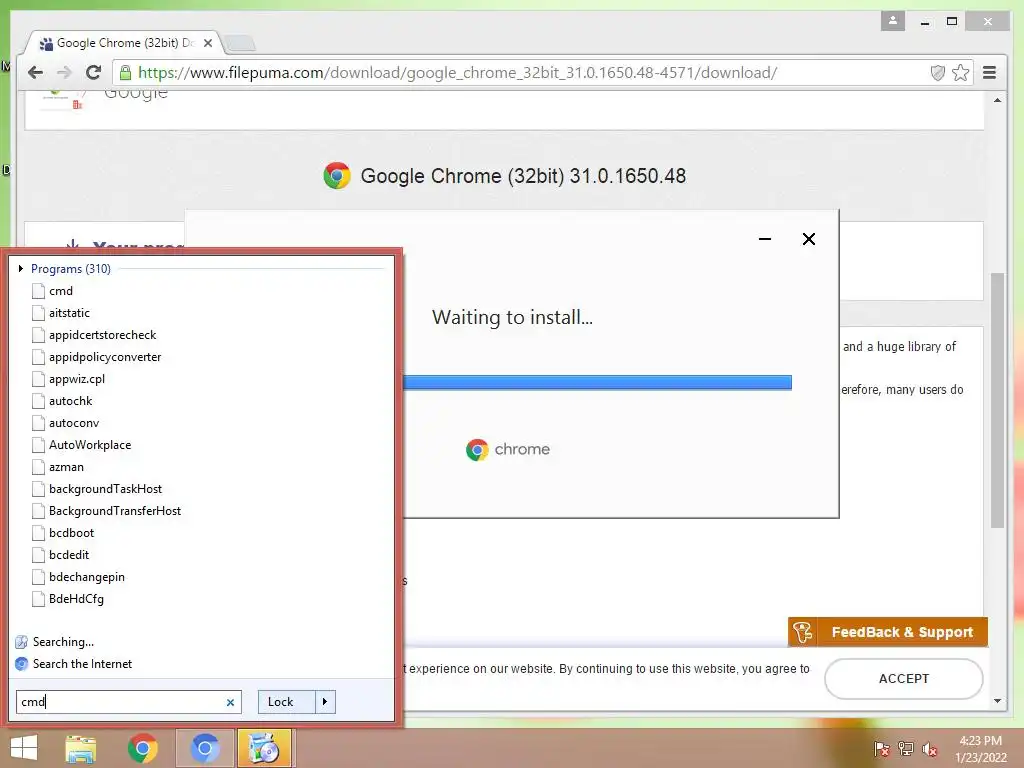Open the appidpolicyconverter result

click(104, 357)
